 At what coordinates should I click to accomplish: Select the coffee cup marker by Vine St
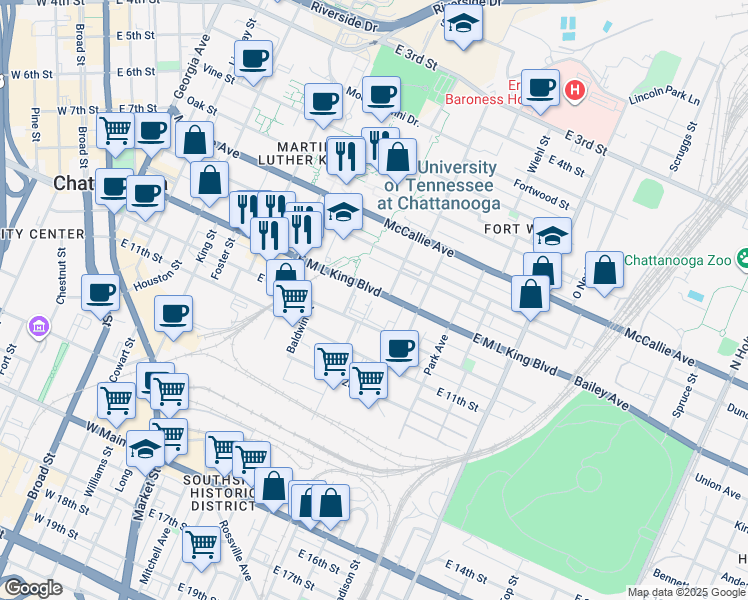254,58
